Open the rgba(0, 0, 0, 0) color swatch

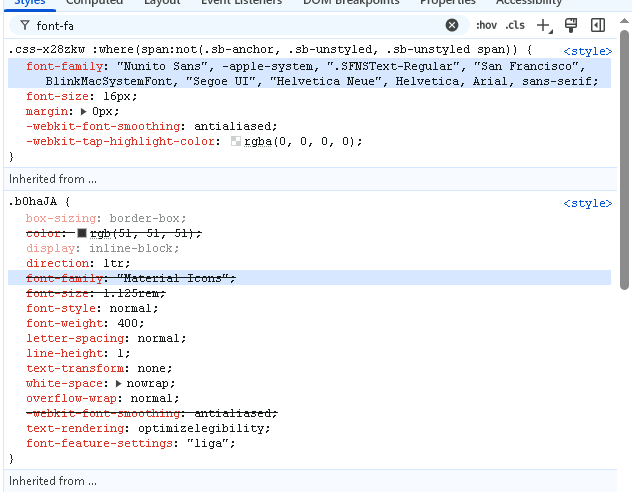[x=236, y=141]
